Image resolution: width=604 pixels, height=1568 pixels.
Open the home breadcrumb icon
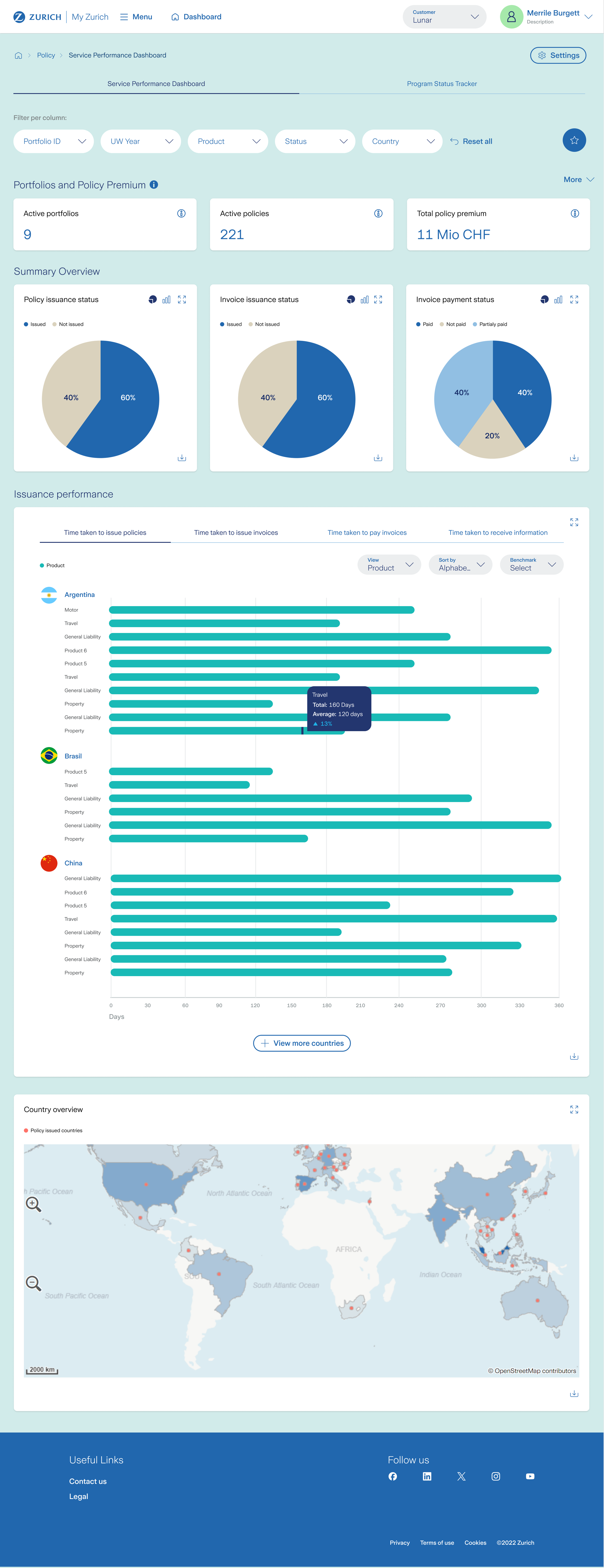point(18,55)
